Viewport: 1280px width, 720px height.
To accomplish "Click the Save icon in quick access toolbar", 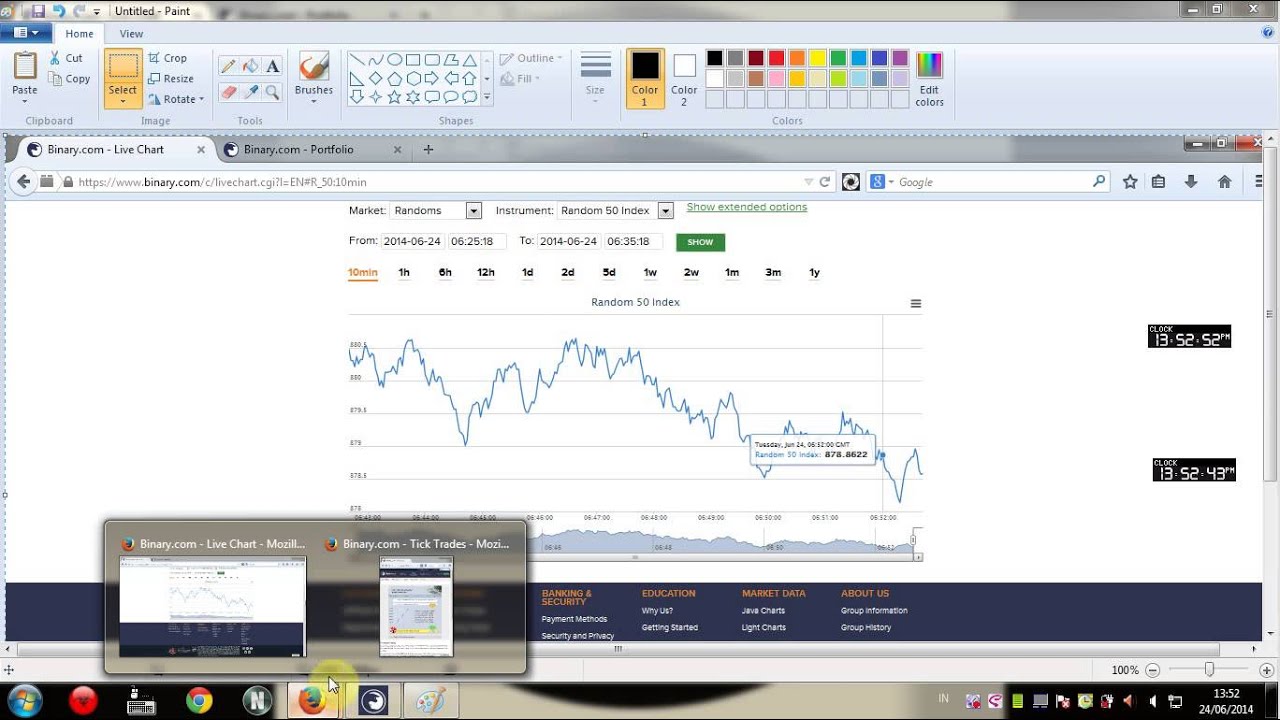I will (38, 10).
